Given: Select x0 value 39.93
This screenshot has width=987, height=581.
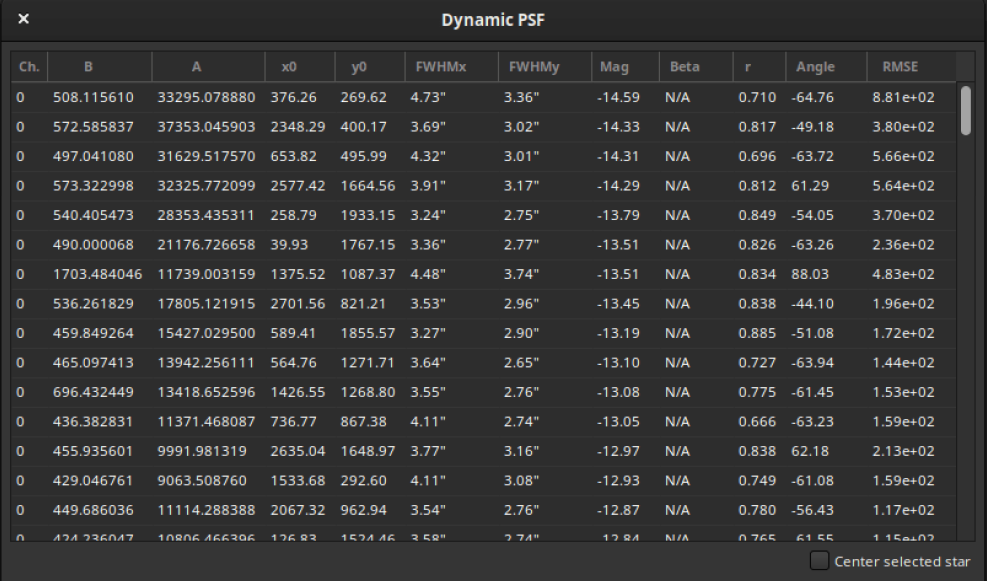Looking at the screenshot, I should [290, 245].
